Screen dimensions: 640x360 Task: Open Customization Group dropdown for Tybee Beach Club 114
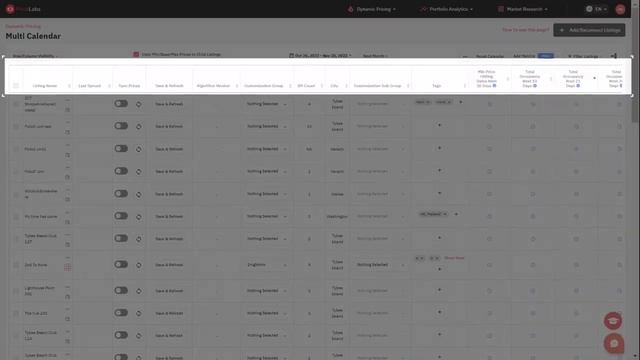click(x=267, y=336)
